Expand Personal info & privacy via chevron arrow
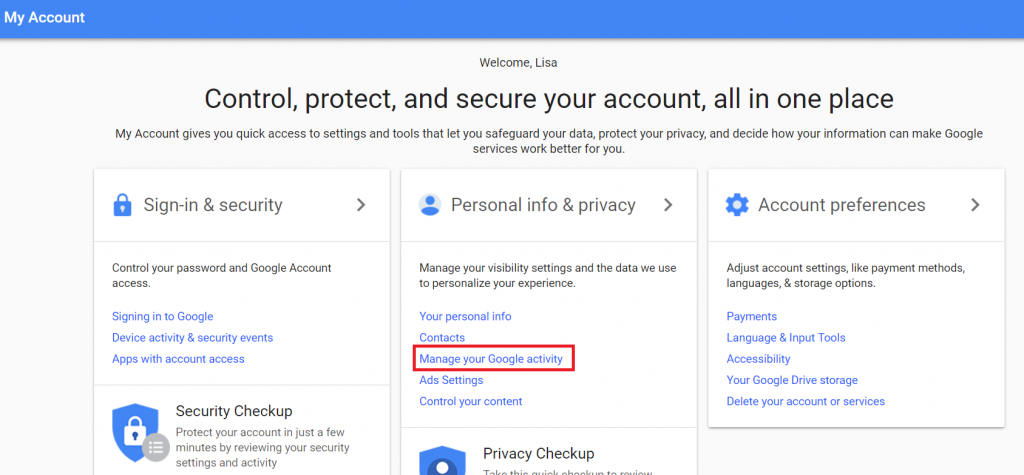 pos(667,205)
